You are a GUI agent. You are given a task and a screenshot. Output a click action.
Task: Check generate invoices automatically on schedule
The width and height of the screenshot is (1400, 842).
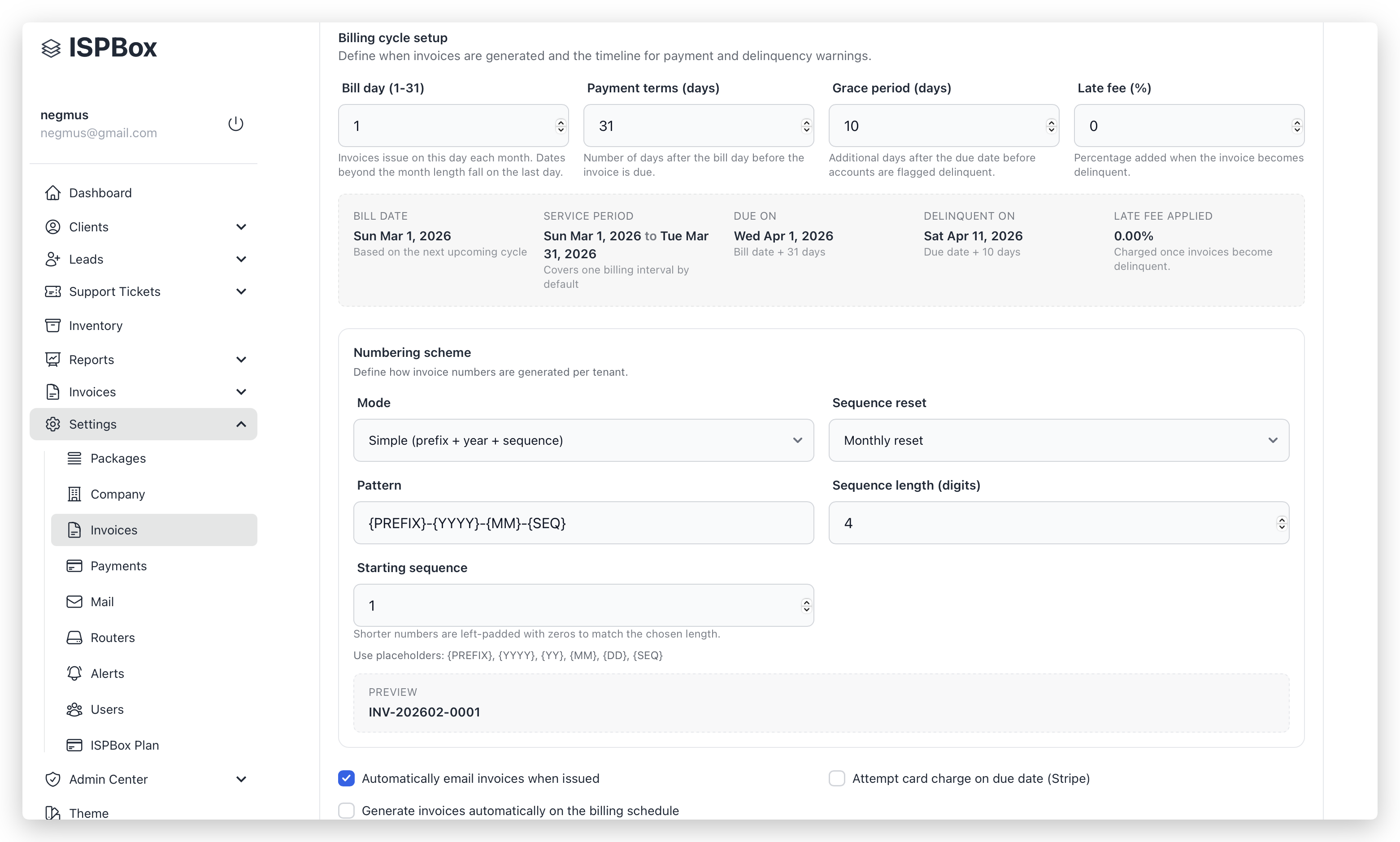[x=346, y=811]
